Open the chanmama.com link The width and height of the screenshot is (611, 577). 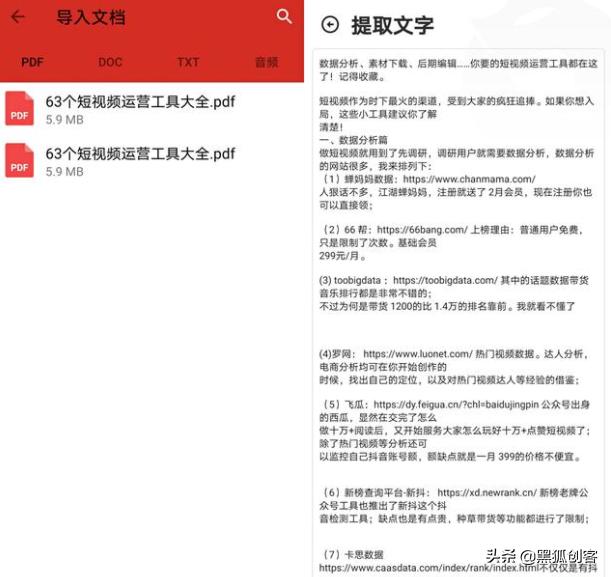tap(469, 179)
